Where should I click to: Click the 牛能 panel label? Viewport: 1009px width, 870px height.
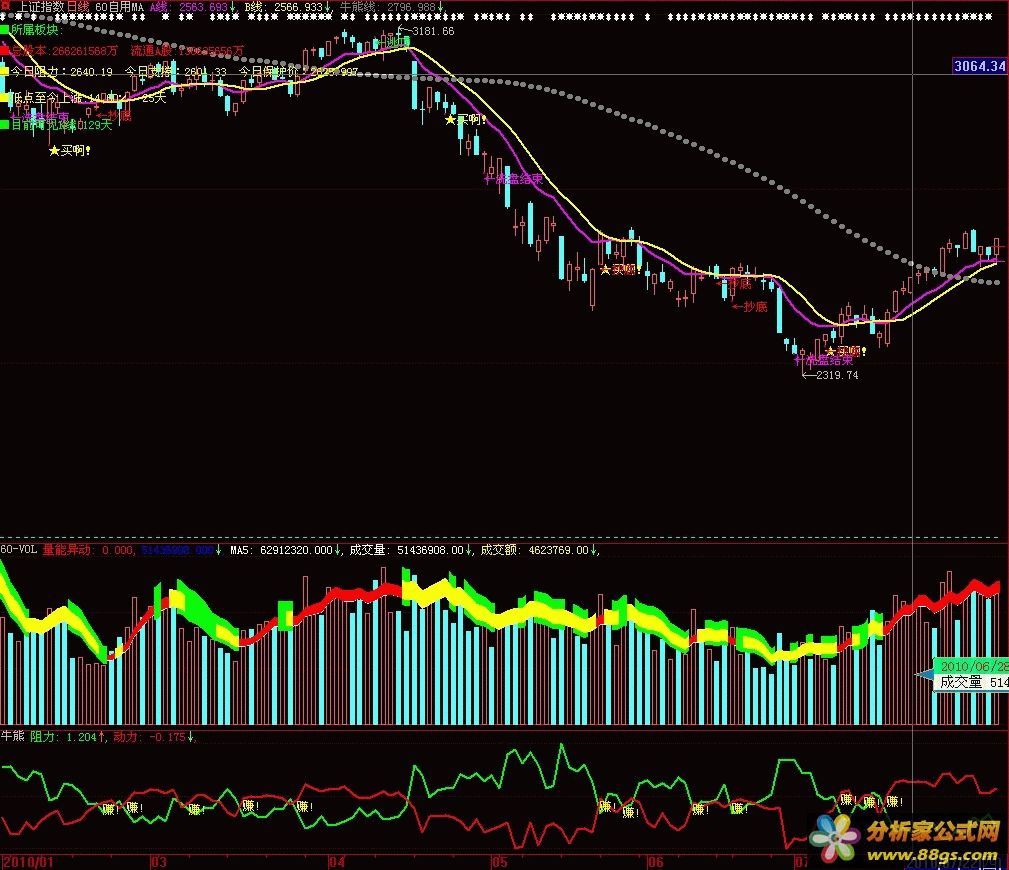[x=12, y=736]
